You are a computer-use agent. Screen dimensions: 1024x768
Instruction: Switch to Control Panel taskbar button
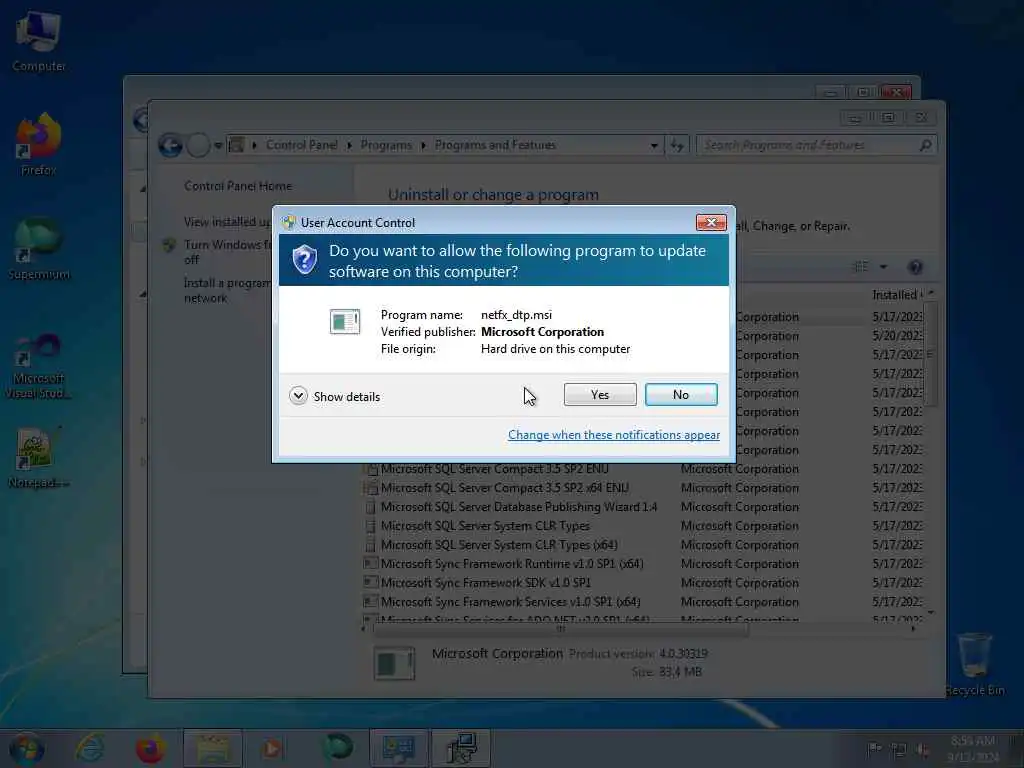click(398, 748)
